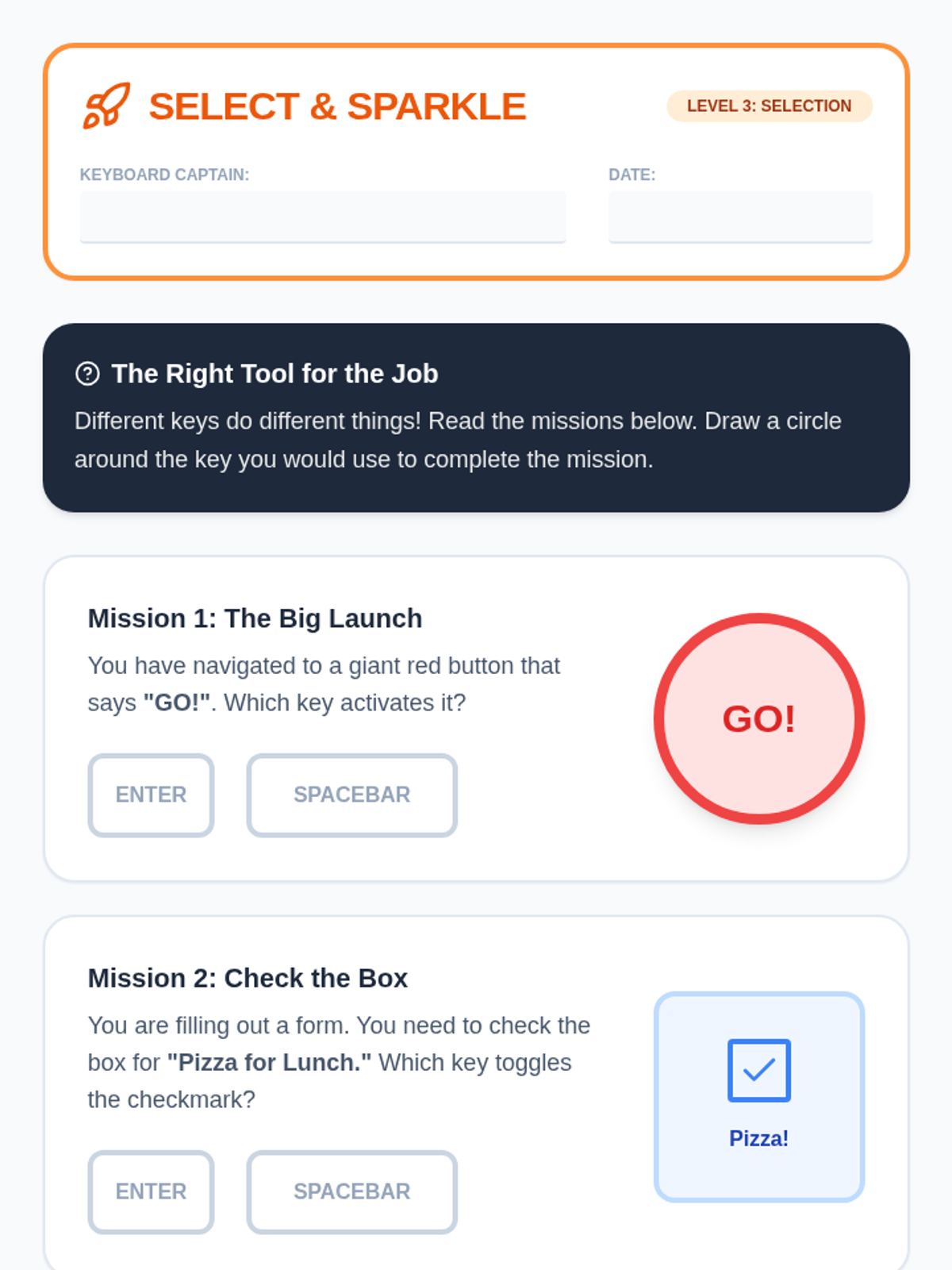Select ENTER key under Mission 2

click(x=151, y=1191)
